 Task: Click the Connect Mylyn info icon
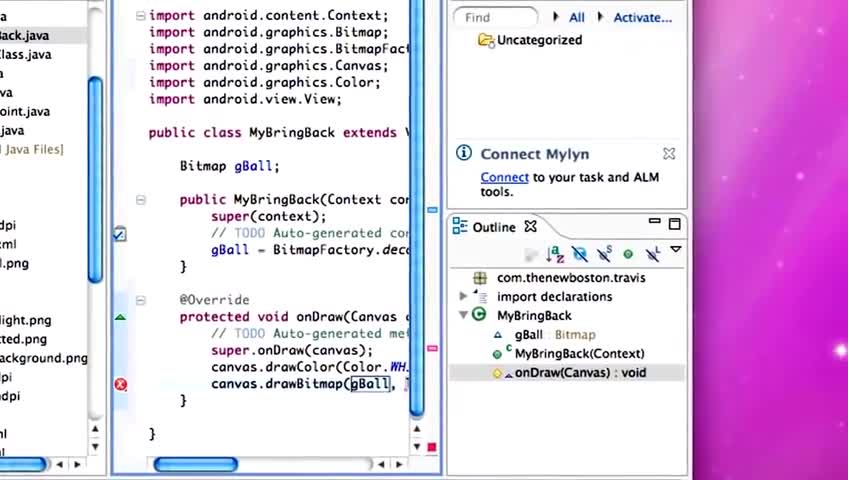coord(463,153)
